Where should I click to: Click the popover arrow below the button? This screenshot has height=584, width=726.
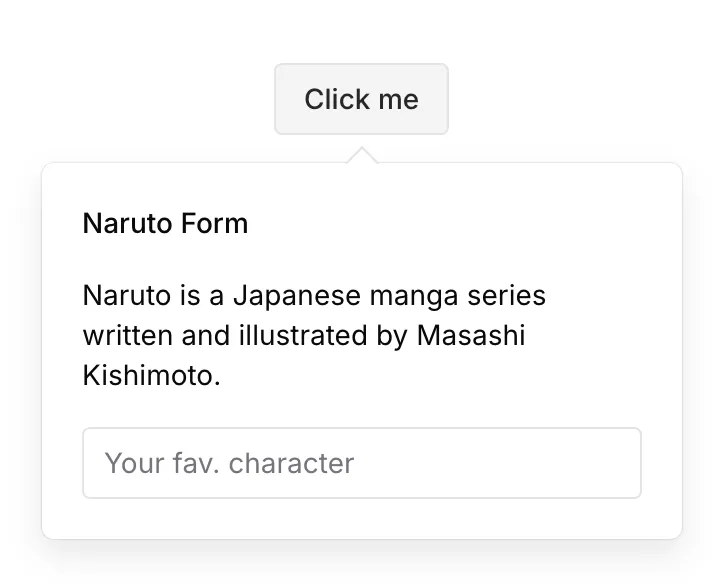(362, 155)
